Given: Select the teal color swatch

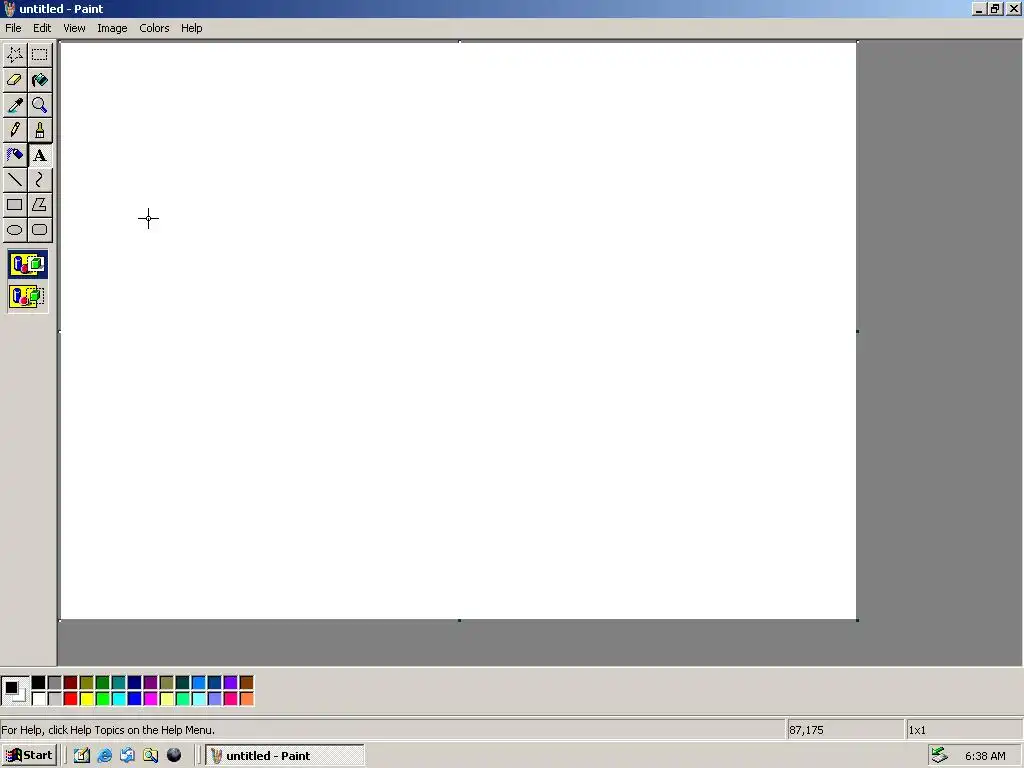Looking at the screenshot, I should [119, 683].
